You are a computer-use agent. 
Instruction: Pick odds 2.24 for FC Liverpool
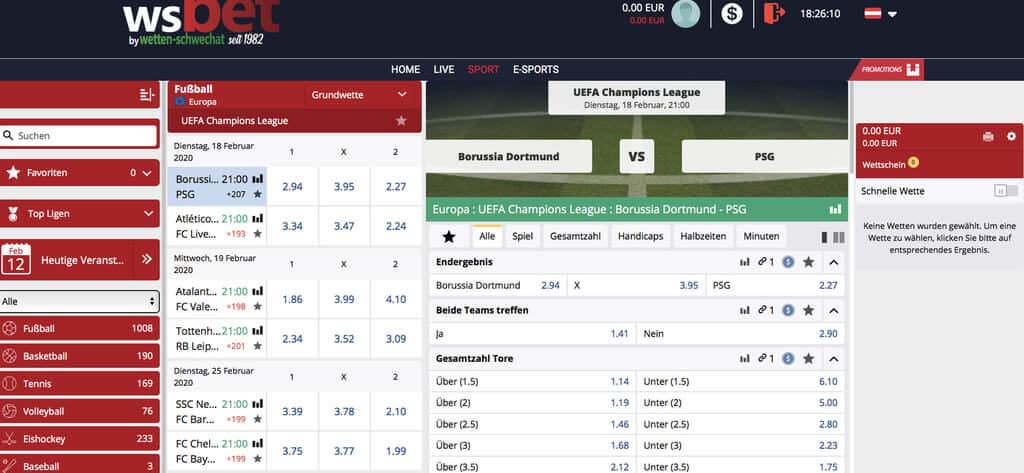tap(396, 226)
